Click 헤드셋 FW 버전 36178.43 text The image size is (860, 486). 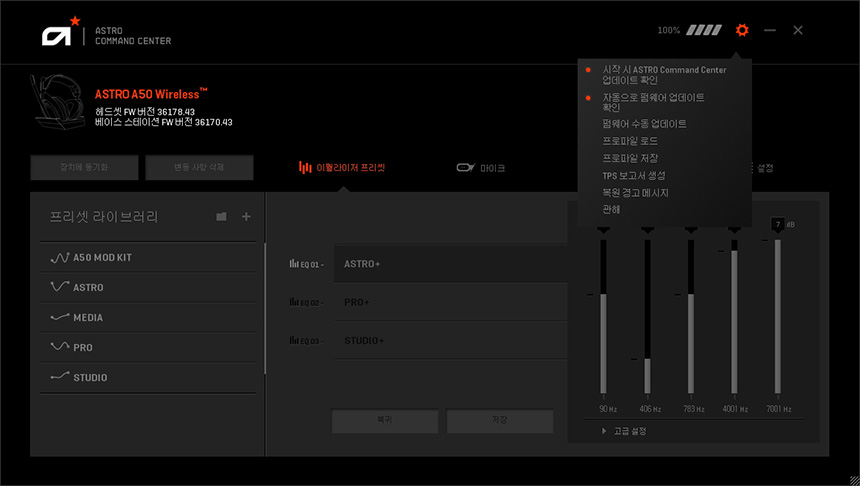pyautogui.click(x=145, y=112)
